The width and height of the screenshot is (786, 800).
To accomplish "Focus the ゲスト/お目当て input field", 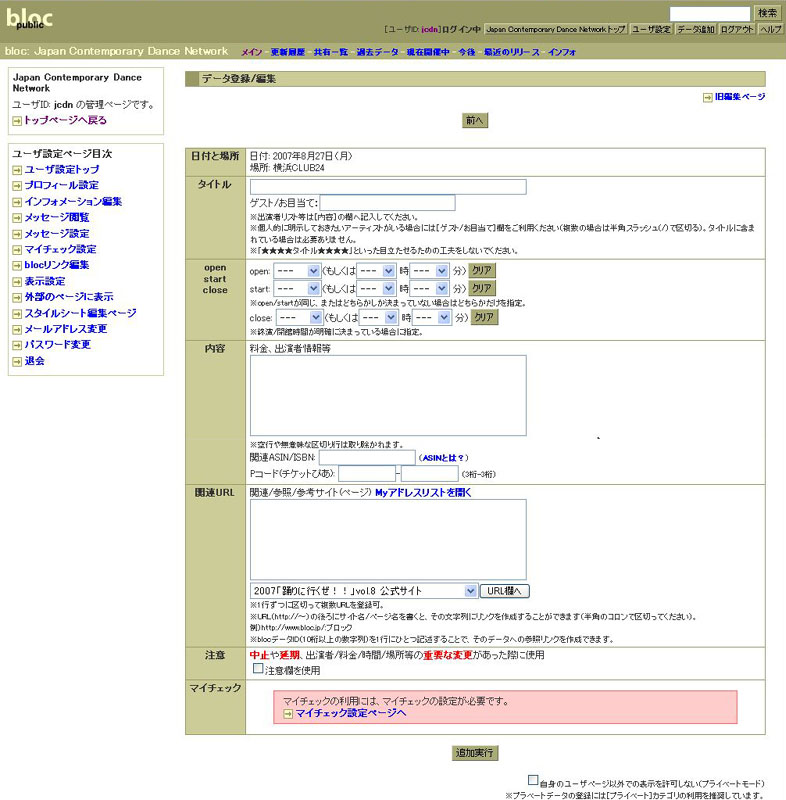I will [388, 203].
